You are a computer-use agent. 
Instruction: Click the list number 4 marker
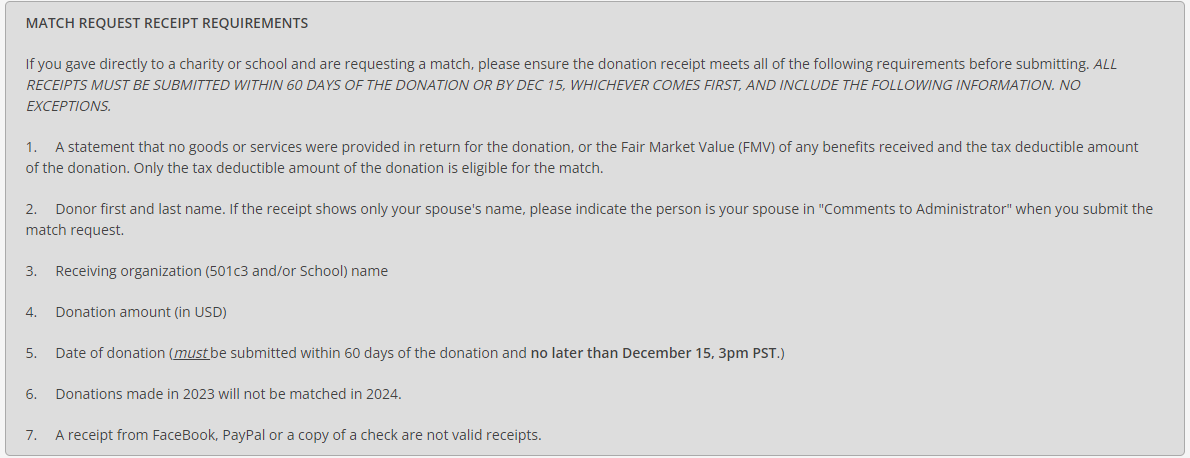click(31, 312)
